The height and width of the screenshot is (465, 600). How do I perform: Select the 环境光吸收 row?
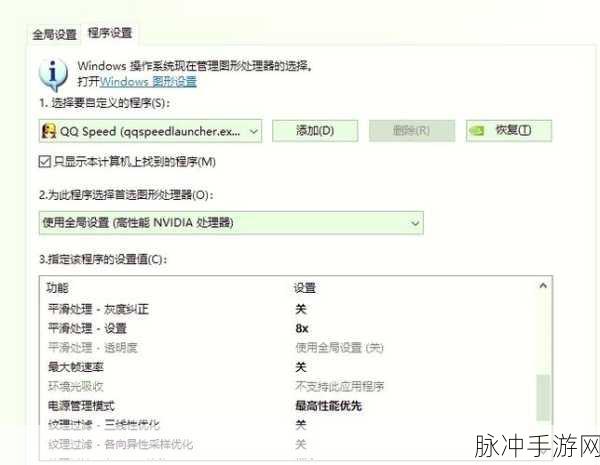click(289, 386)
